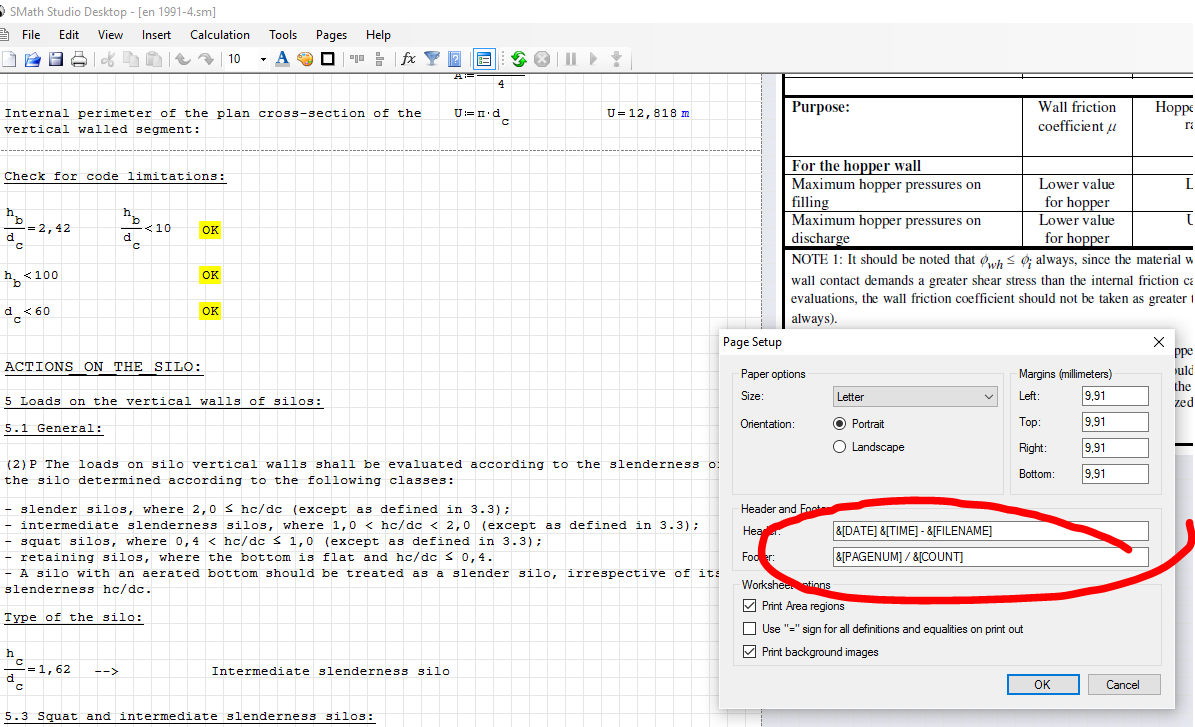Click the text color 'A' icon
Screen dimensions: 1195x727
(x=282, y=59)
